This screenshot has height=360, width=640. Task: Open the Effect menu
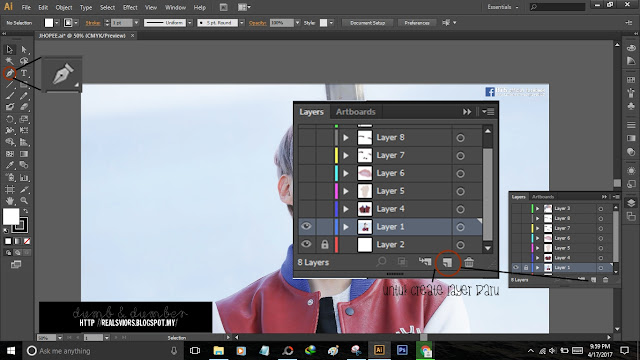point(130,7)
